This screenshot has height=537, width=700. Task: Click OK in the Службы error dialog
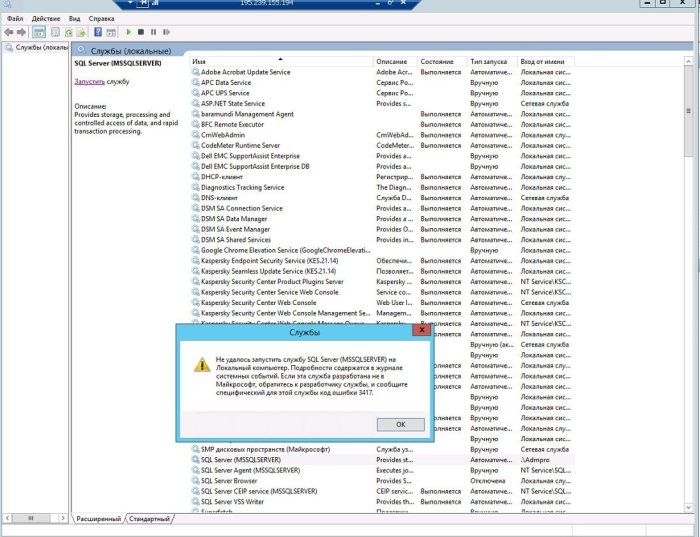pos(400,425)
